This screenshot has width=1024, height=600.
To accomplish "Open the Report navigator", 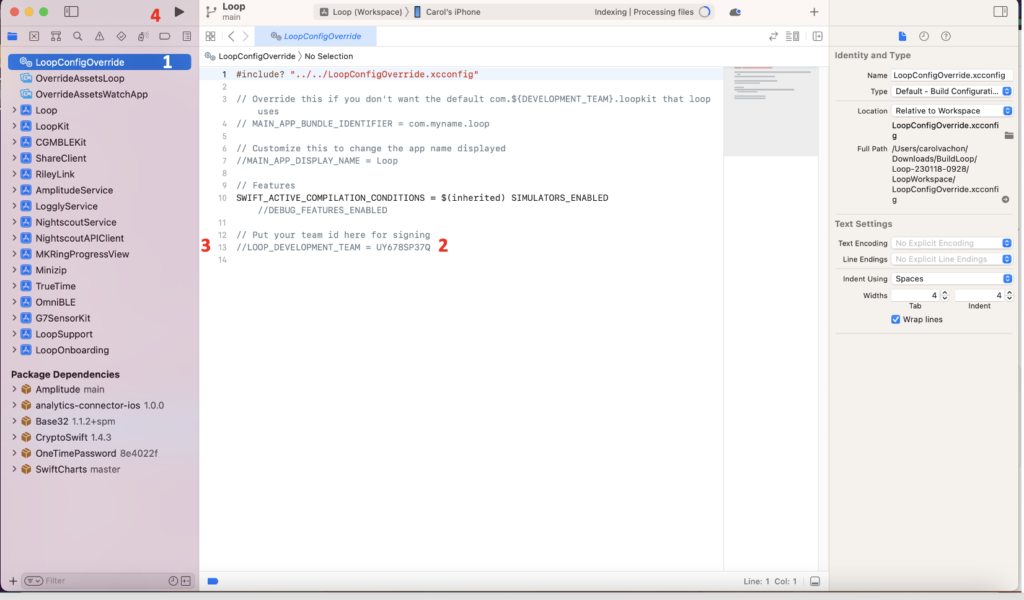I will click(186, 36).
